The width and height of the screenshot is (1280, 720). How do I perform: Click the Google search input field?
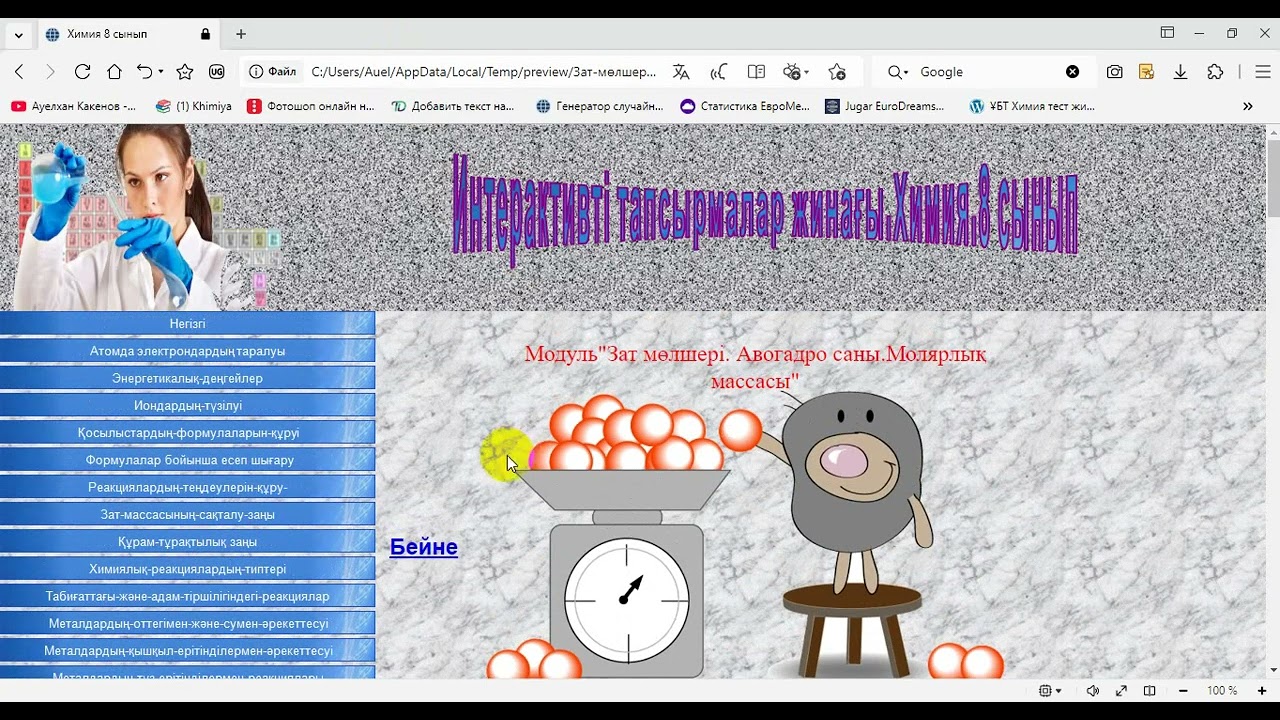pyautogui.click(x=988, y=72)
